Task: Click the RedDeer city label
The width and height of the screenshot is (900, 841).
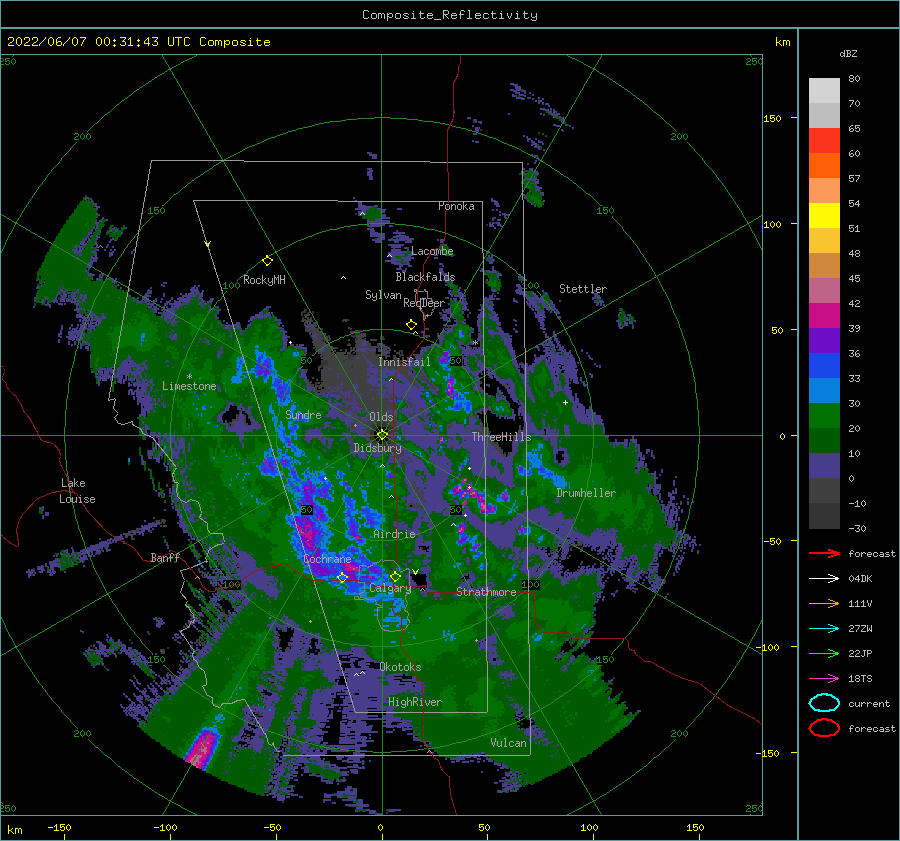Action: (424, 303)
